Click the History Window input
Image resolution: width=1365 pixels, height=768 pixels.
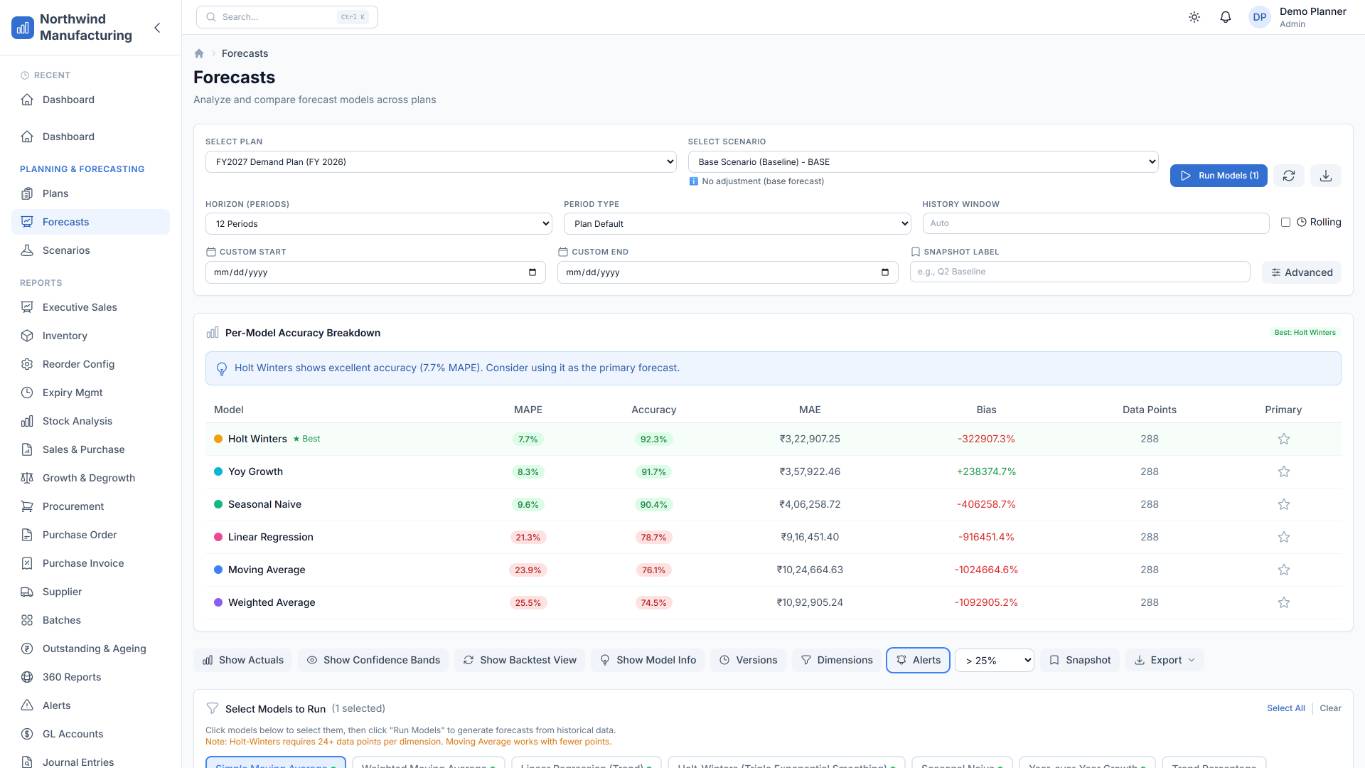tap(1096, 223)
